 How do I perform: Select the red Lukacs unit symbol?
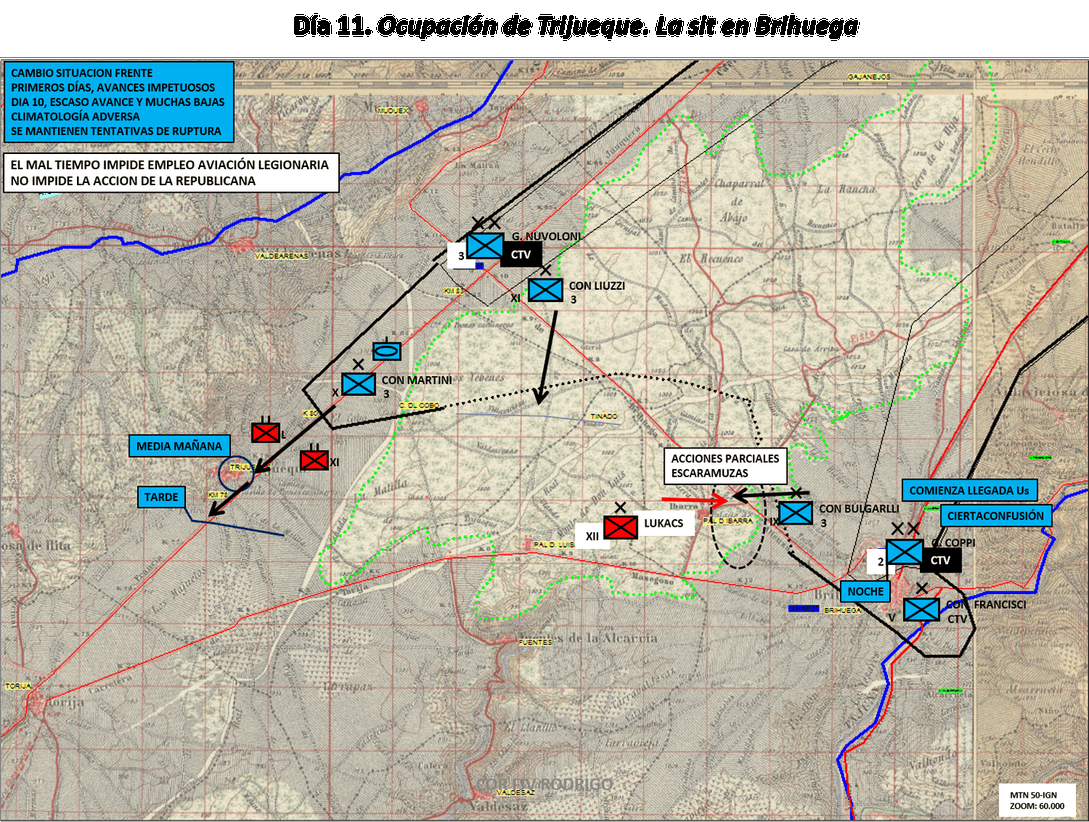click(620, 527)
